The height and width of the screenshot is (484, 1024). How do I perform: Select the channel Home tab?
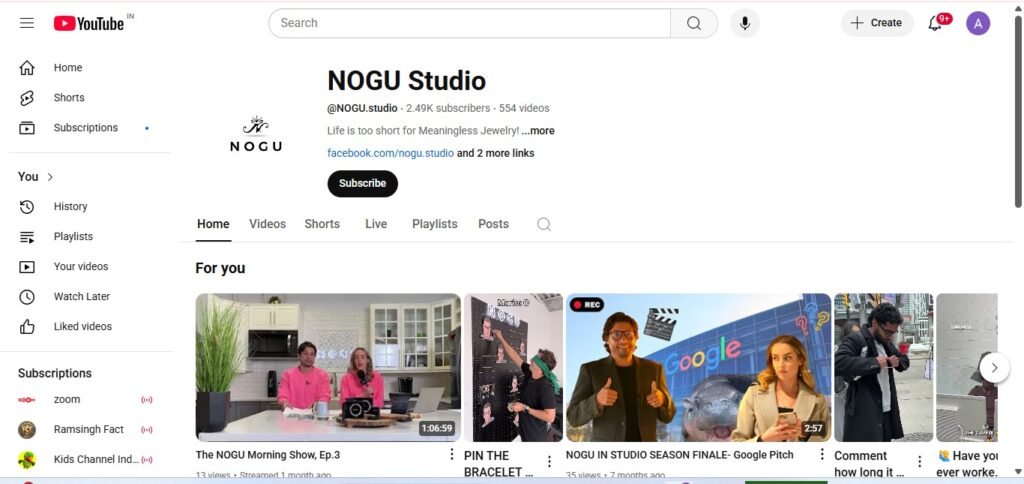coord(214,224)
